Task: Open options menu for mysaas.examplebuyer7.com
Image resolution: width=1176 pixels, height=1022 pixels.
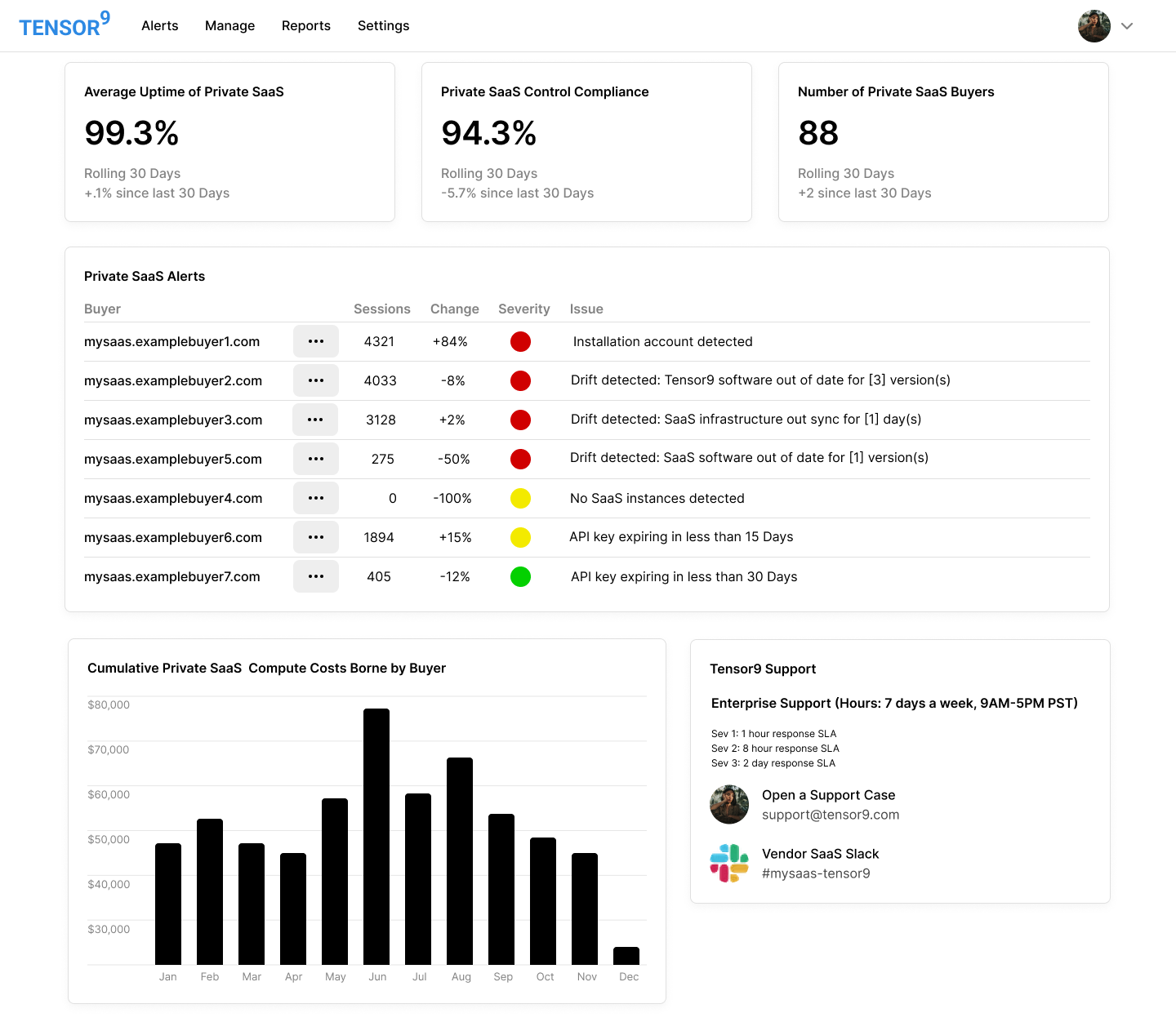Action: click(x=316, y=576)
